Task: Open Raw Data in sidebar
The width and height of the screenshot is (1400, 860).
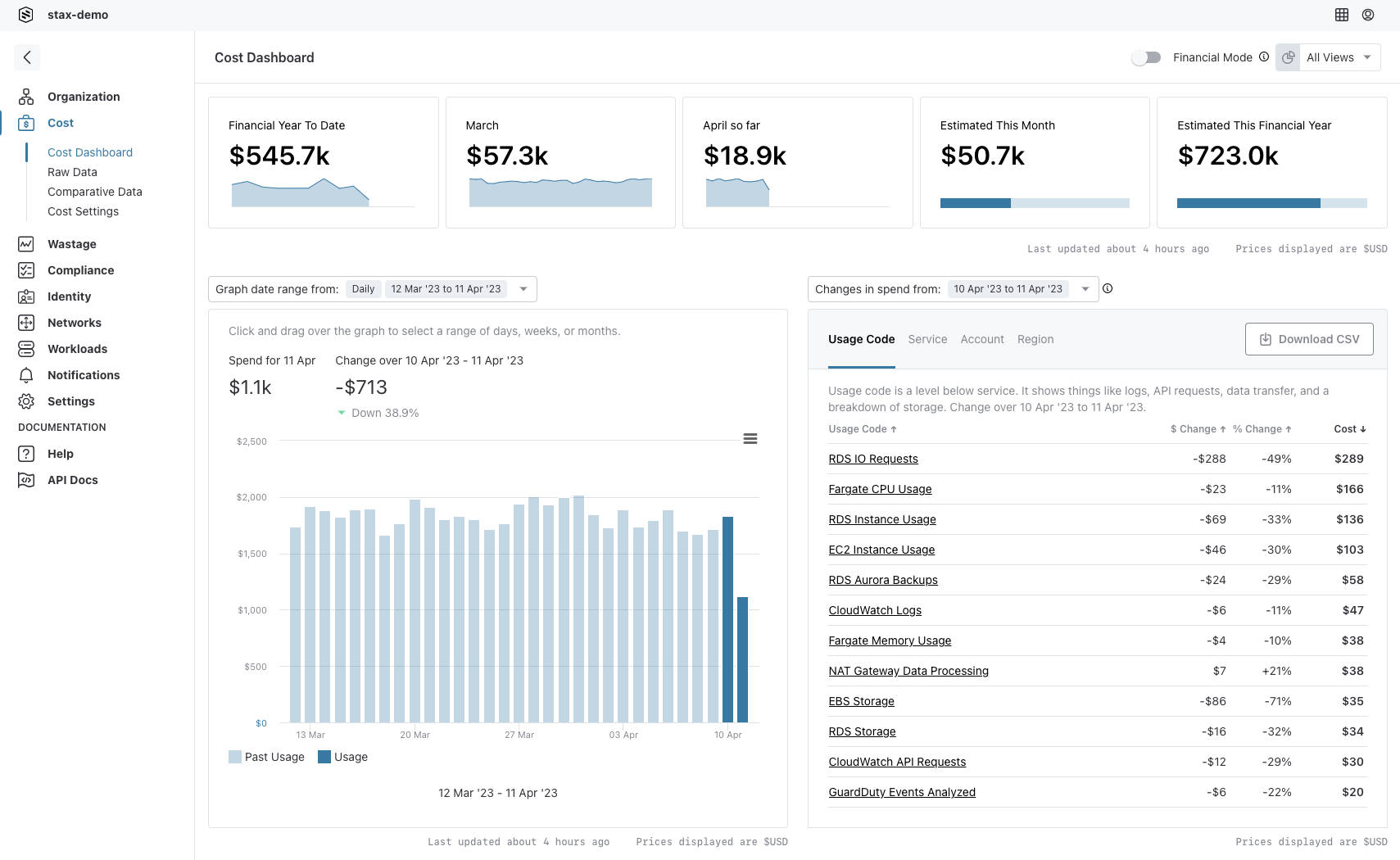Action: [72, 172]
